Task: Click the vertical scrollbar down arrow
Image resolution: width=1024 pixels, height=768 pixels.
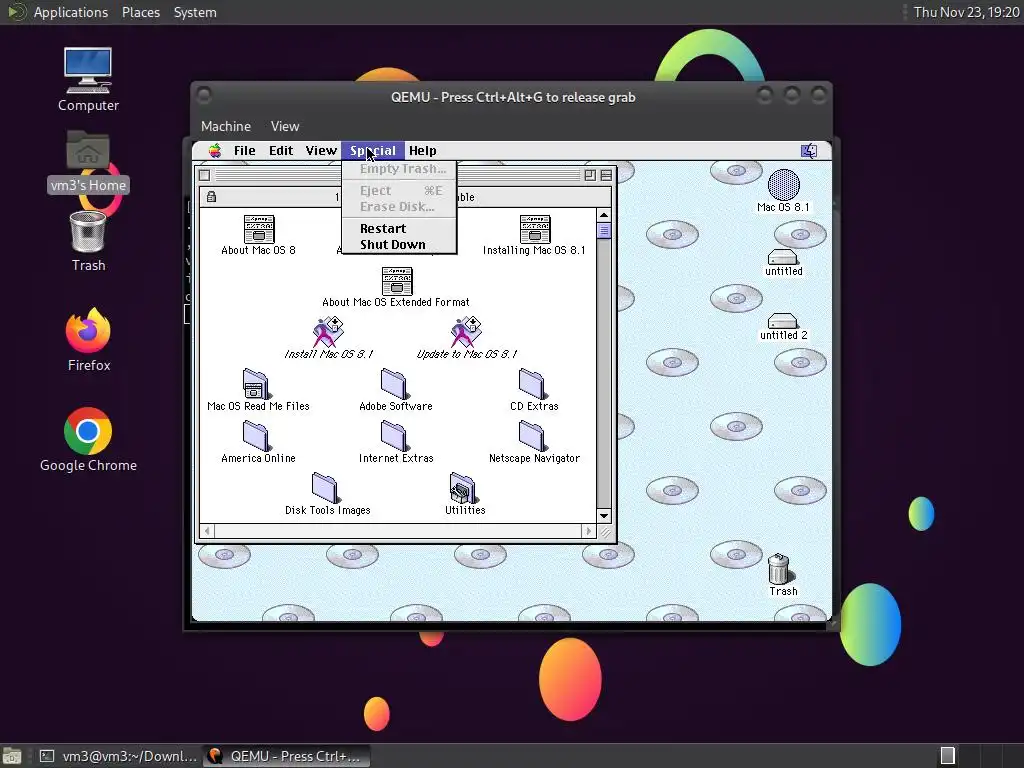Action: (604, 516)
